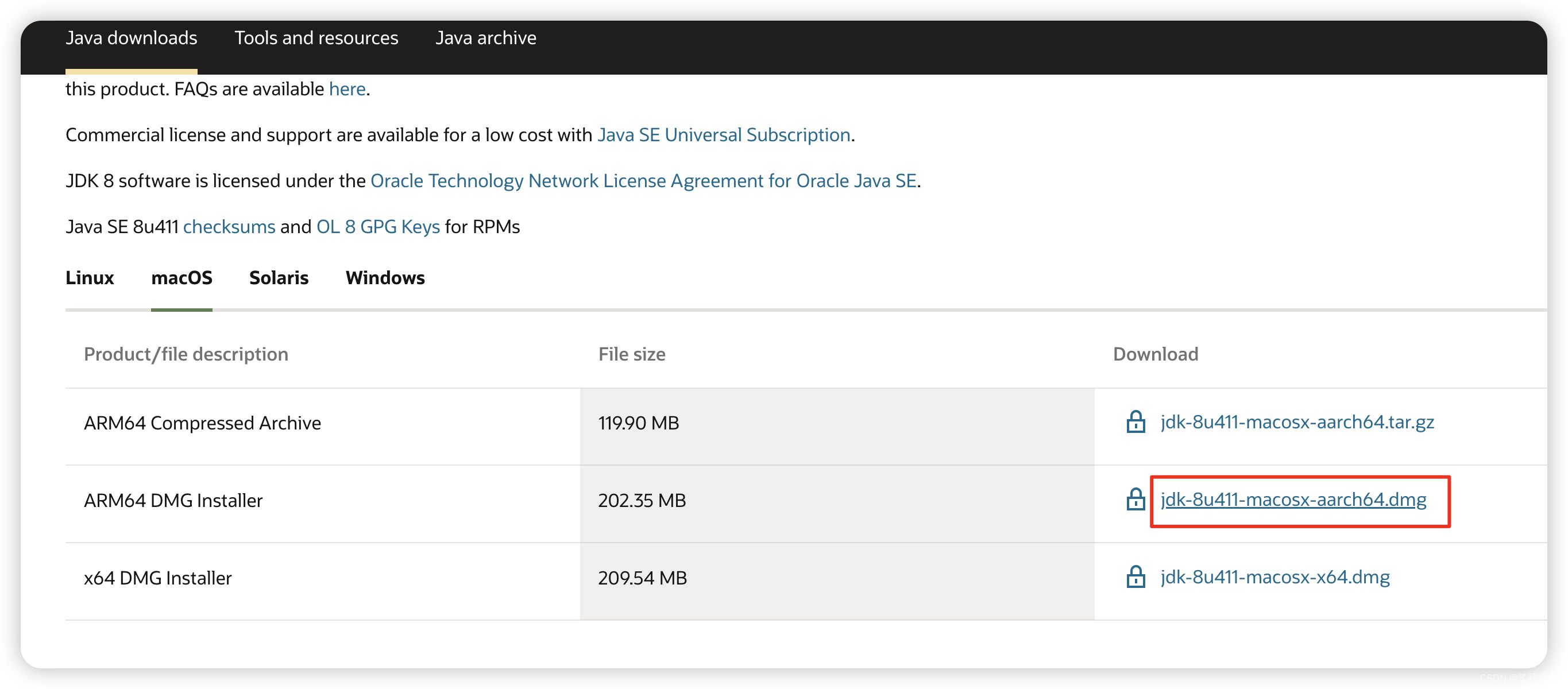This screenshot has width=1568, height=689.
Task: Click the ARM64 DMG Installer row description
Action: [173, 500]
